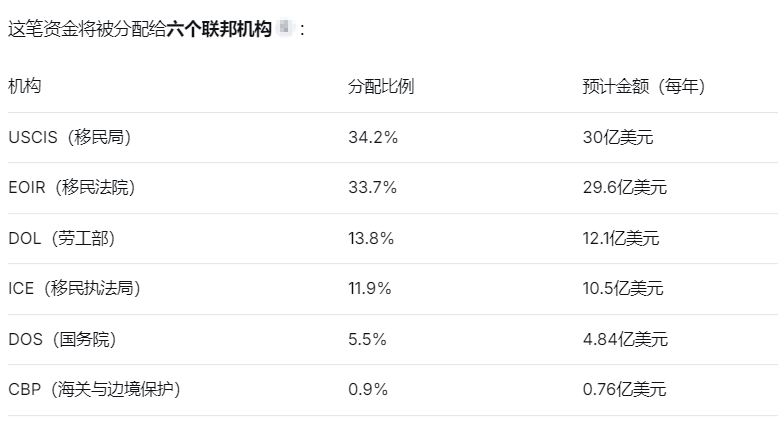This screenshot has width=778, height=421.
Task: Click the bold 六个联邦机构 text
Action: coord(219,29)
